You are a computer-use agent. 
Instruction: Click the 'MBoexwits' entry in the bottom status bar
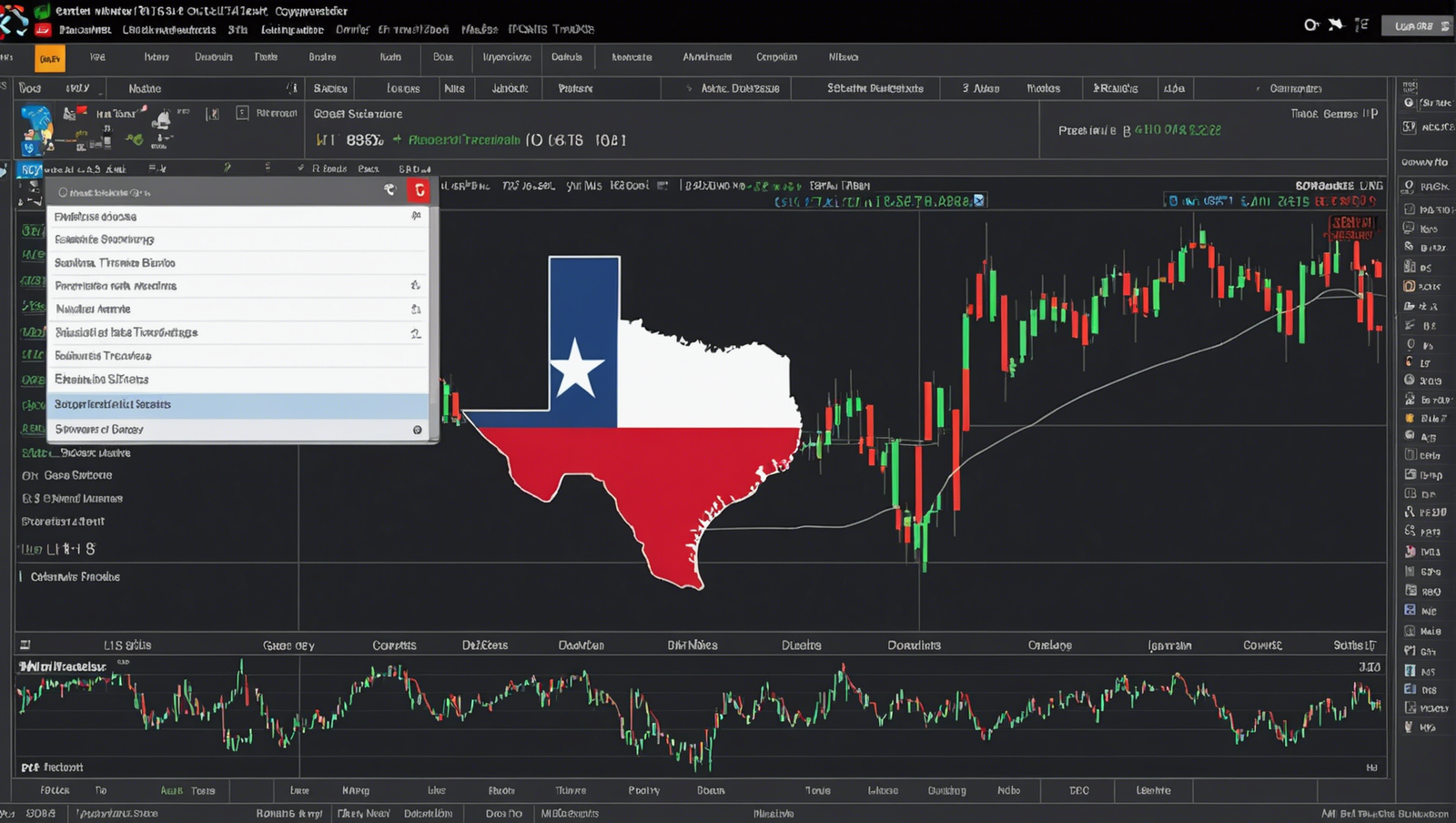(x=570, y=814)
